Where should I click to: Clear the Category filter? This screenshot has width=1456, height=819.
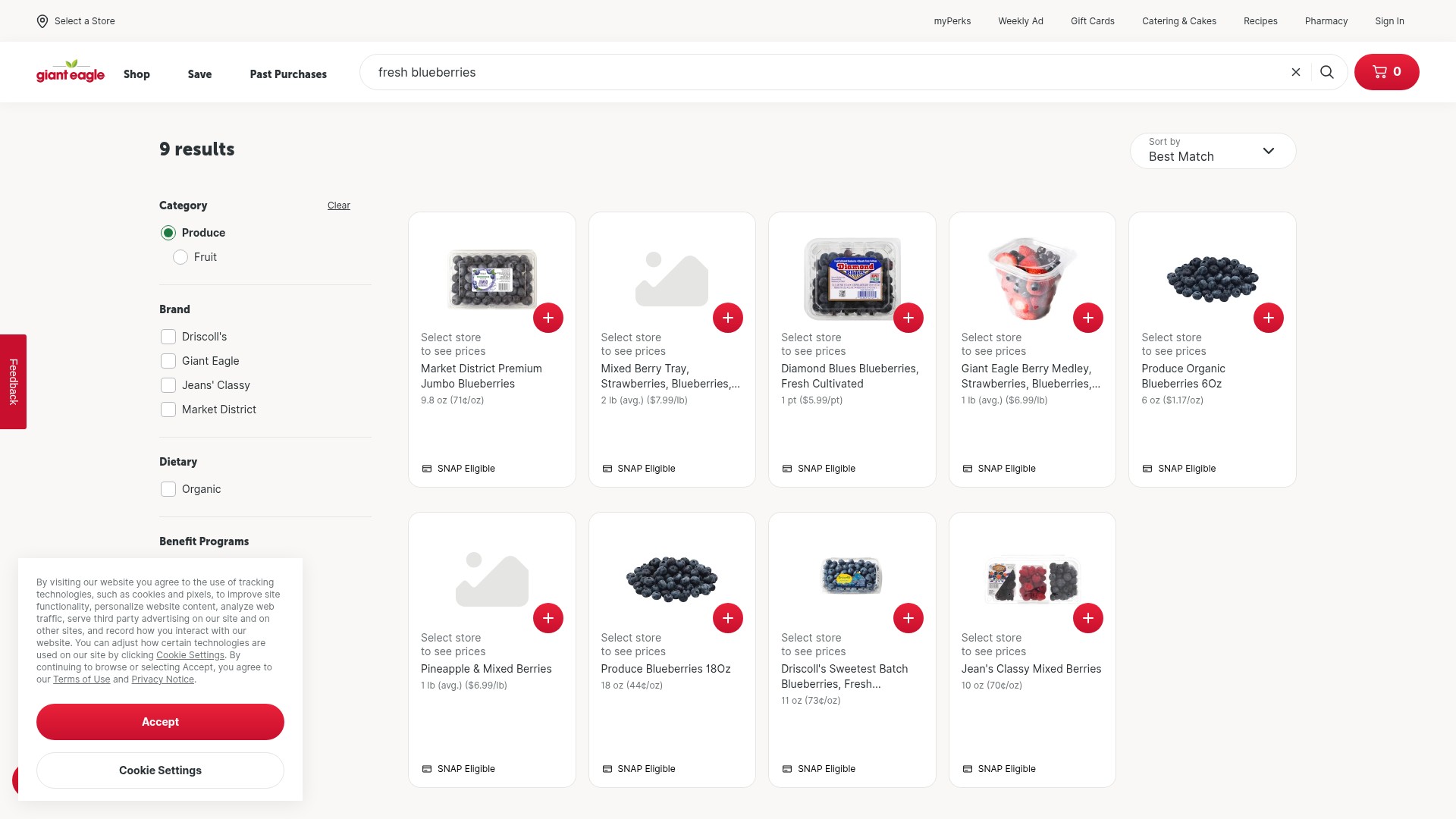click(x=338, y=206)
